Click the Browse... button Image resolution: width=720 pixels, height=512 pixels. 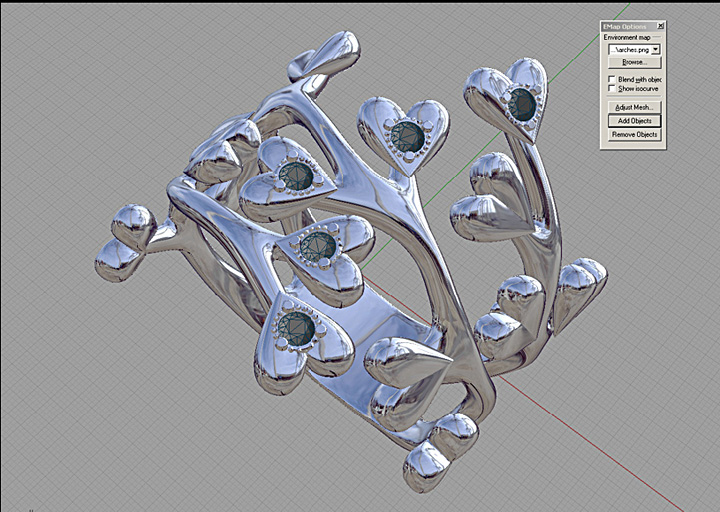coord(634,62)
